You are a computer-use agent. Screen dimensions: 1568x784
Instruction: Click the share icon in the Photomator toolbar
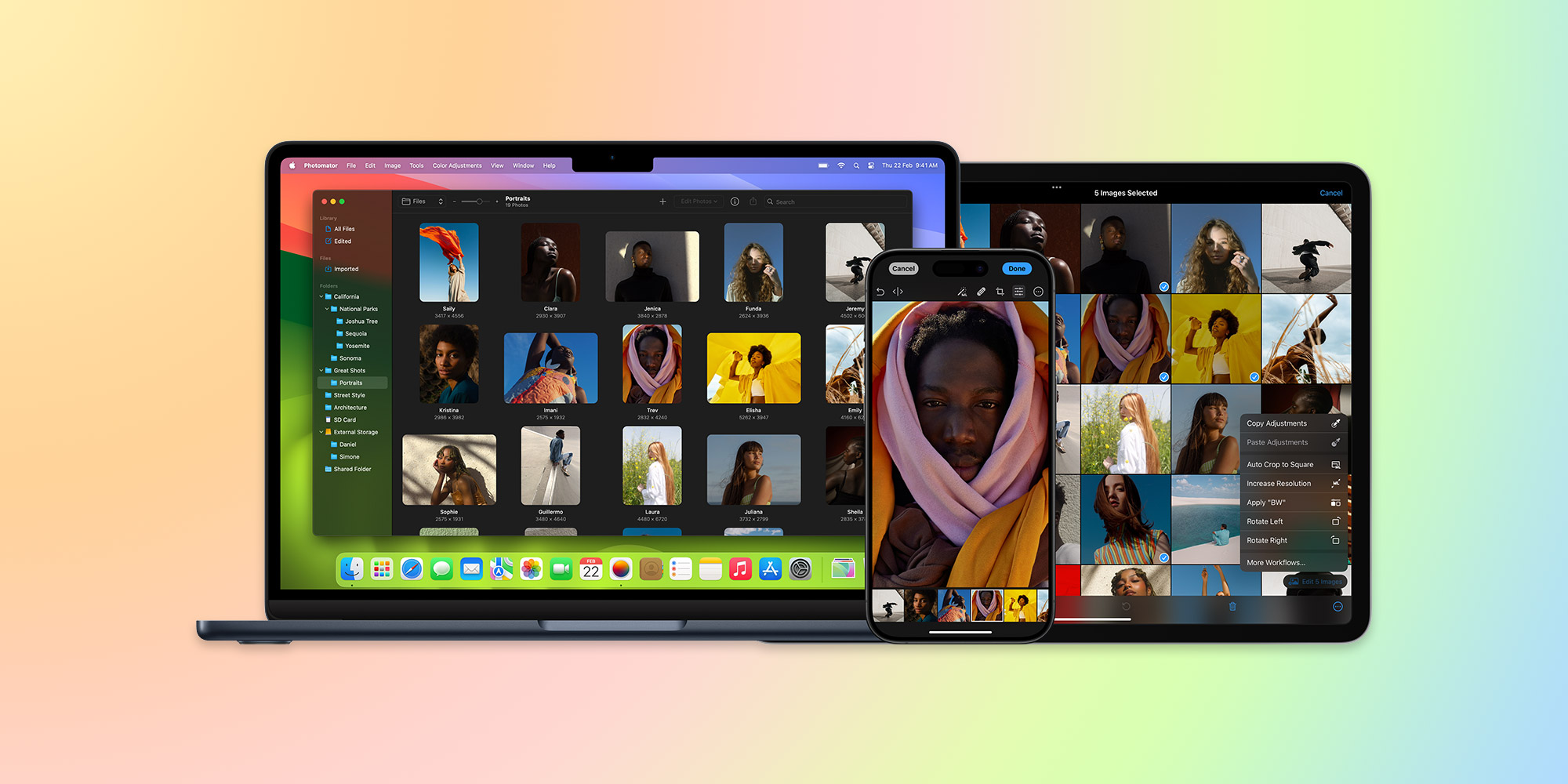tap(753, 201)
